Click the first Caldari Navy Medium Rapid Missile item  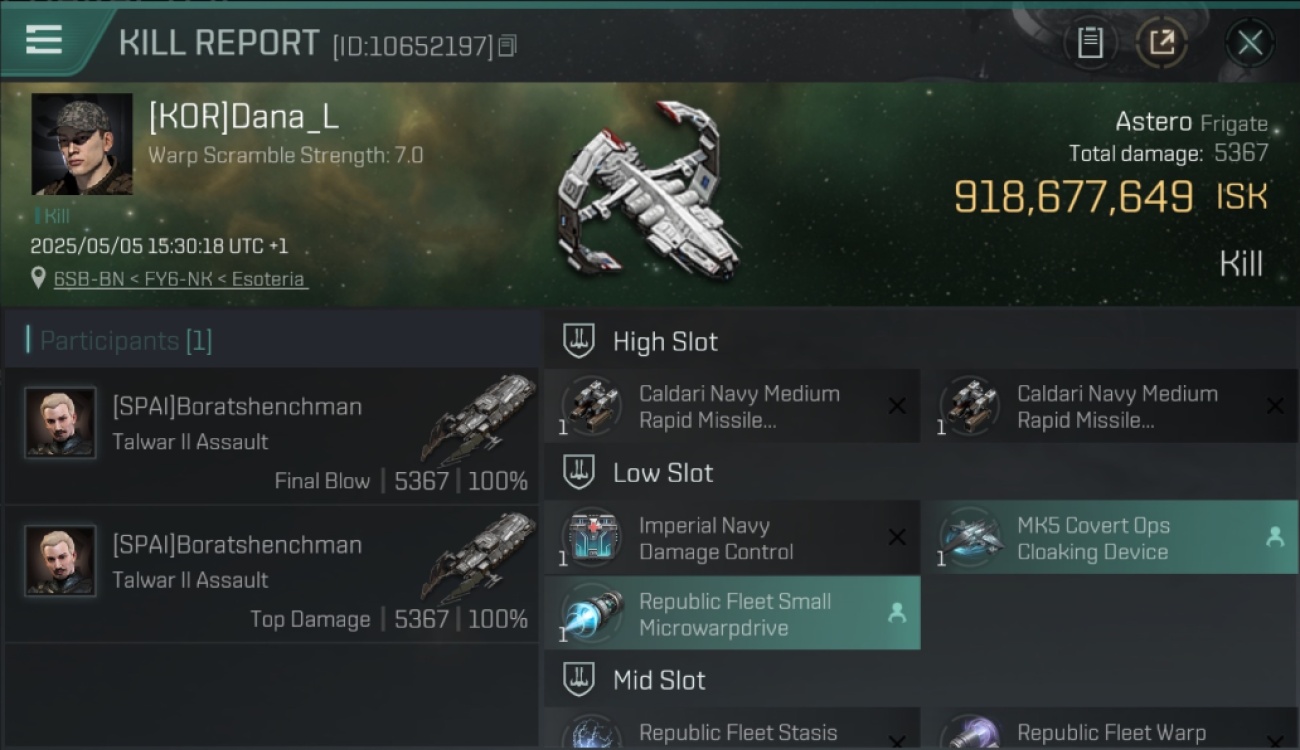(x=732, y=406)
